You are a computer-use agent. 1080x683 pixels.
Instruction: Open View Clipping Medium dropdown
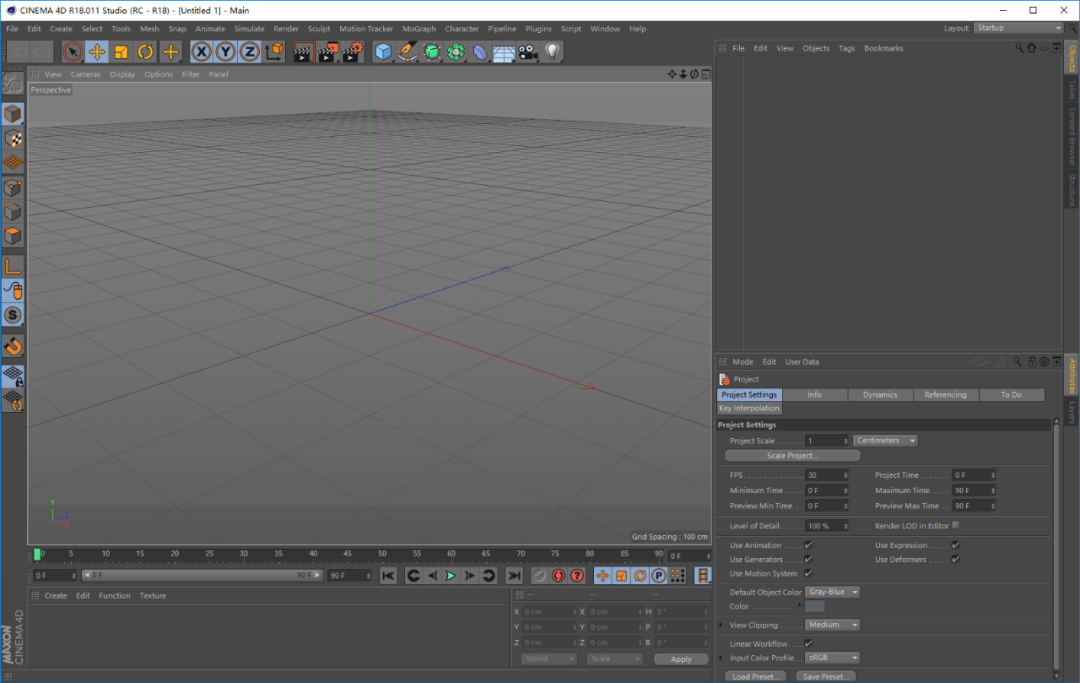click(x=832, y=625)
